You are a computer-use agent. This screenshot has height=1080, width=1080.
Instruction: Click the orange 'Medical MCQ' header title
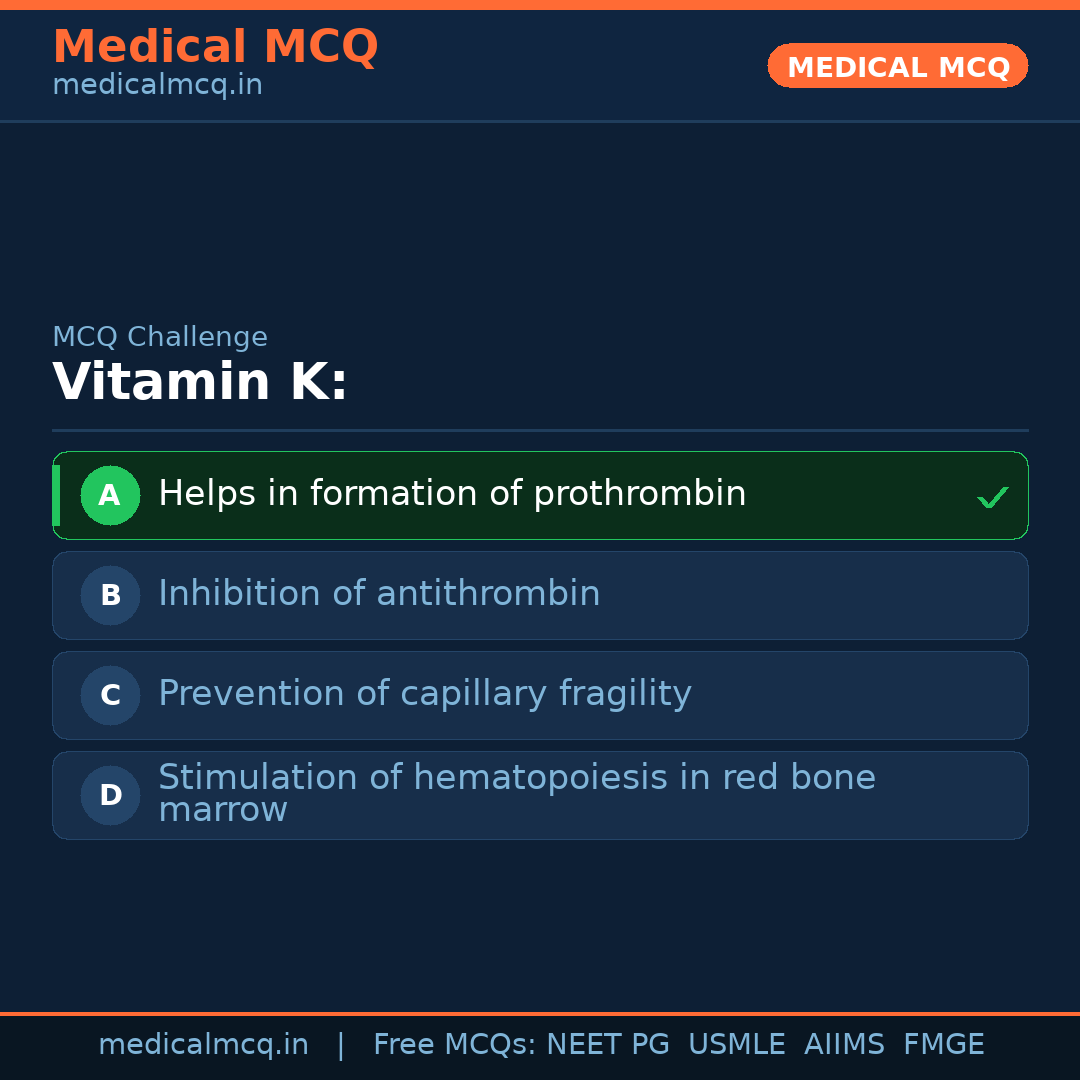pos(215,47)
